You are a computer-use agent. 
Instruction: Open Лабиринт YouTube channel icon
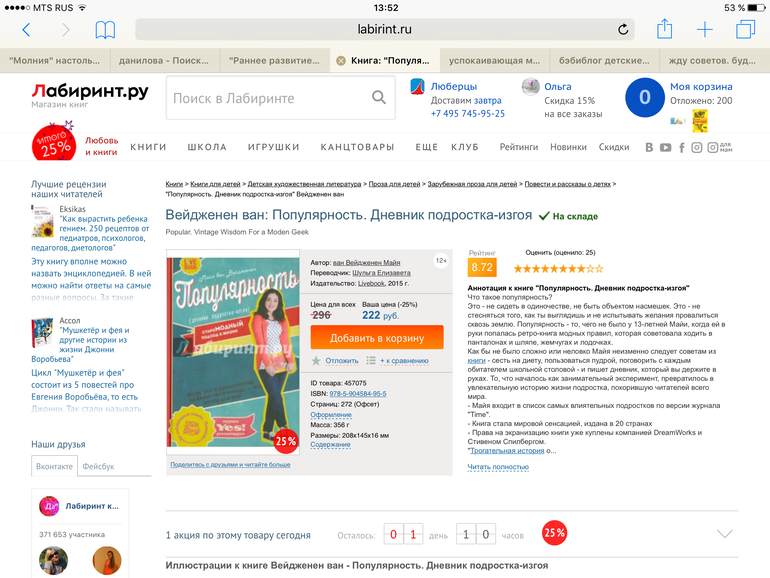[665, 147]
